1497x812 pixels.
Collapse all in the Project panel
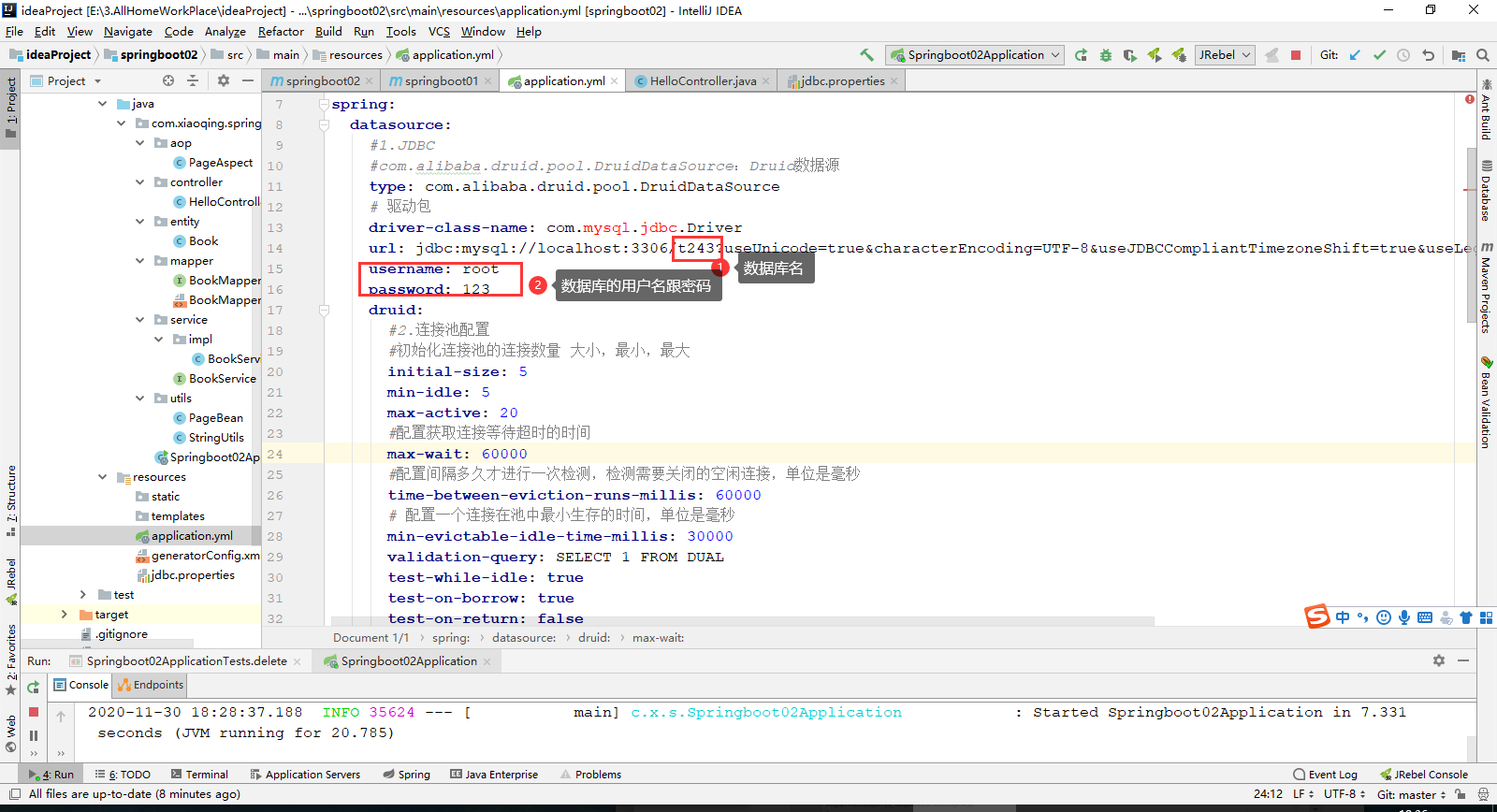click(193, 80)
